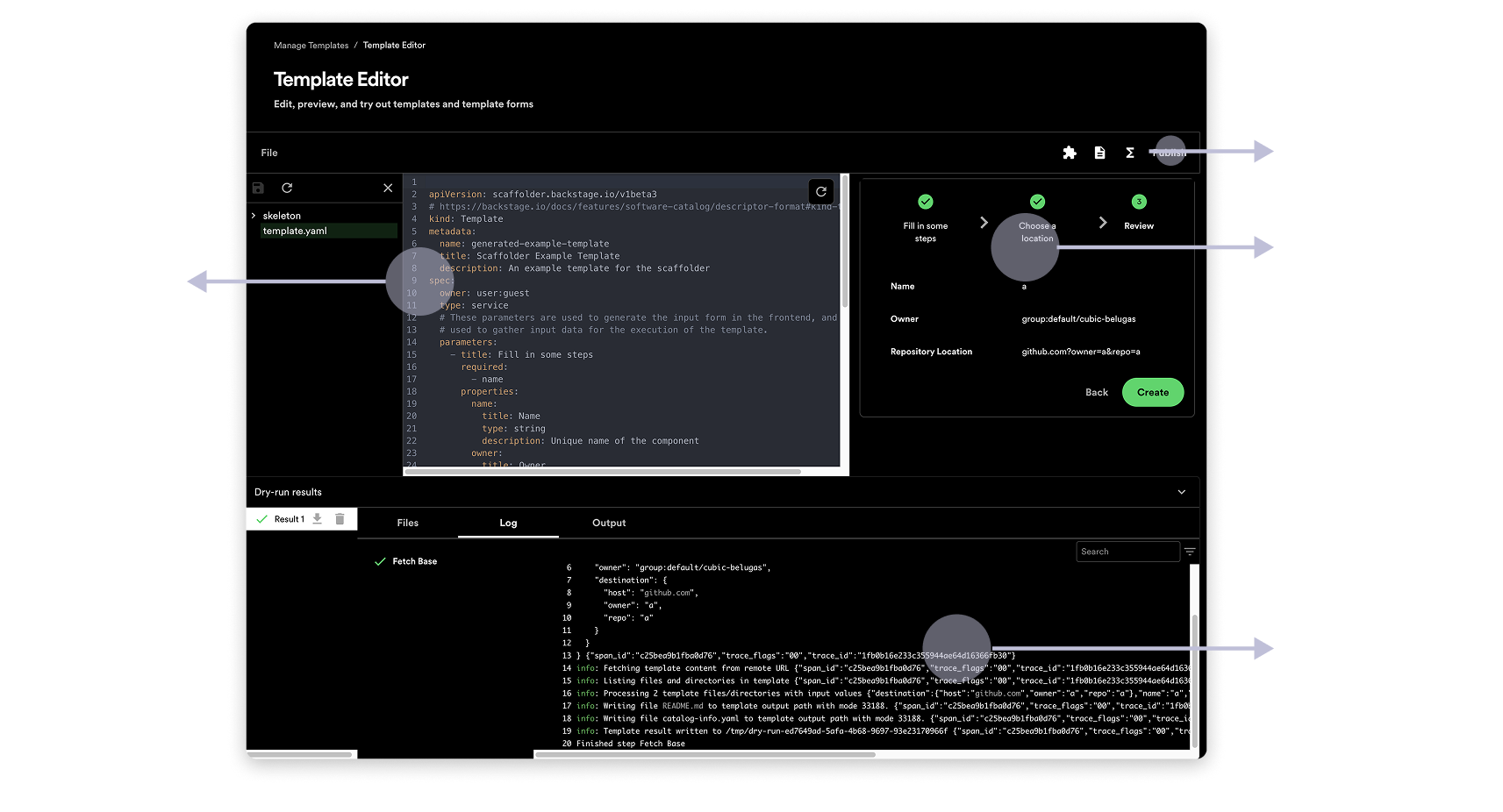This screenshot has height=812, width=1503.
Task: Click the Template Editor breadcrumb
Action: [x=394, y=46]
